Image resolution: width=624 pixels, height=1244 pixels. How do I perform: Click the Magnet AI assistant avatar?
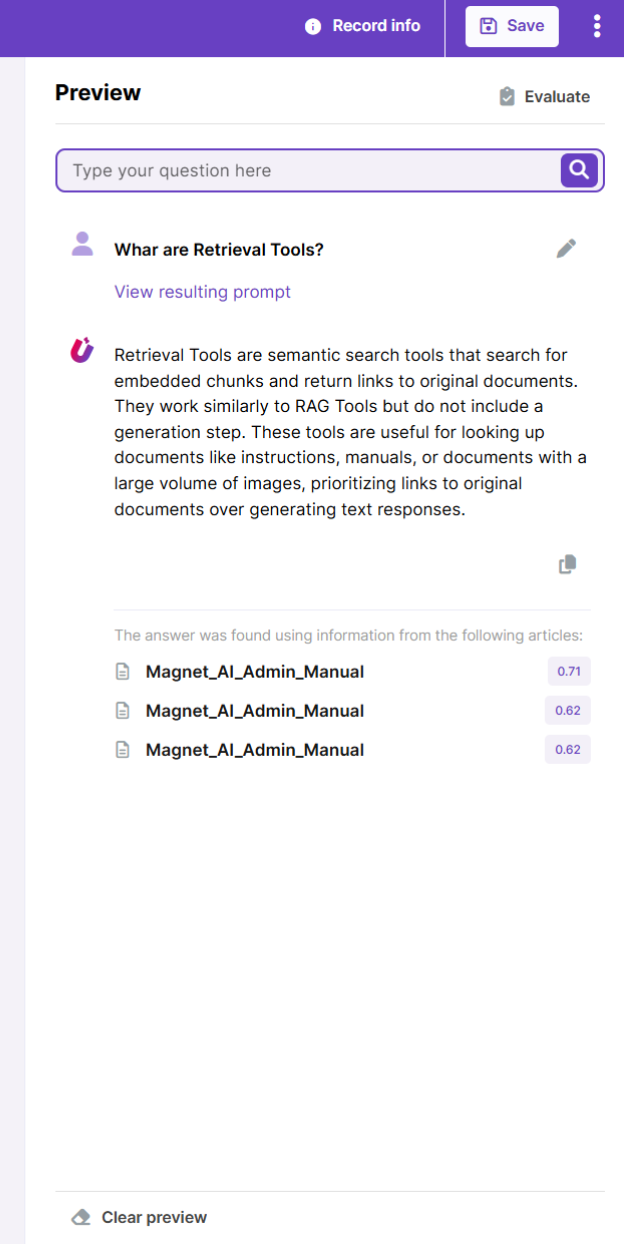[x=82, y=351]
